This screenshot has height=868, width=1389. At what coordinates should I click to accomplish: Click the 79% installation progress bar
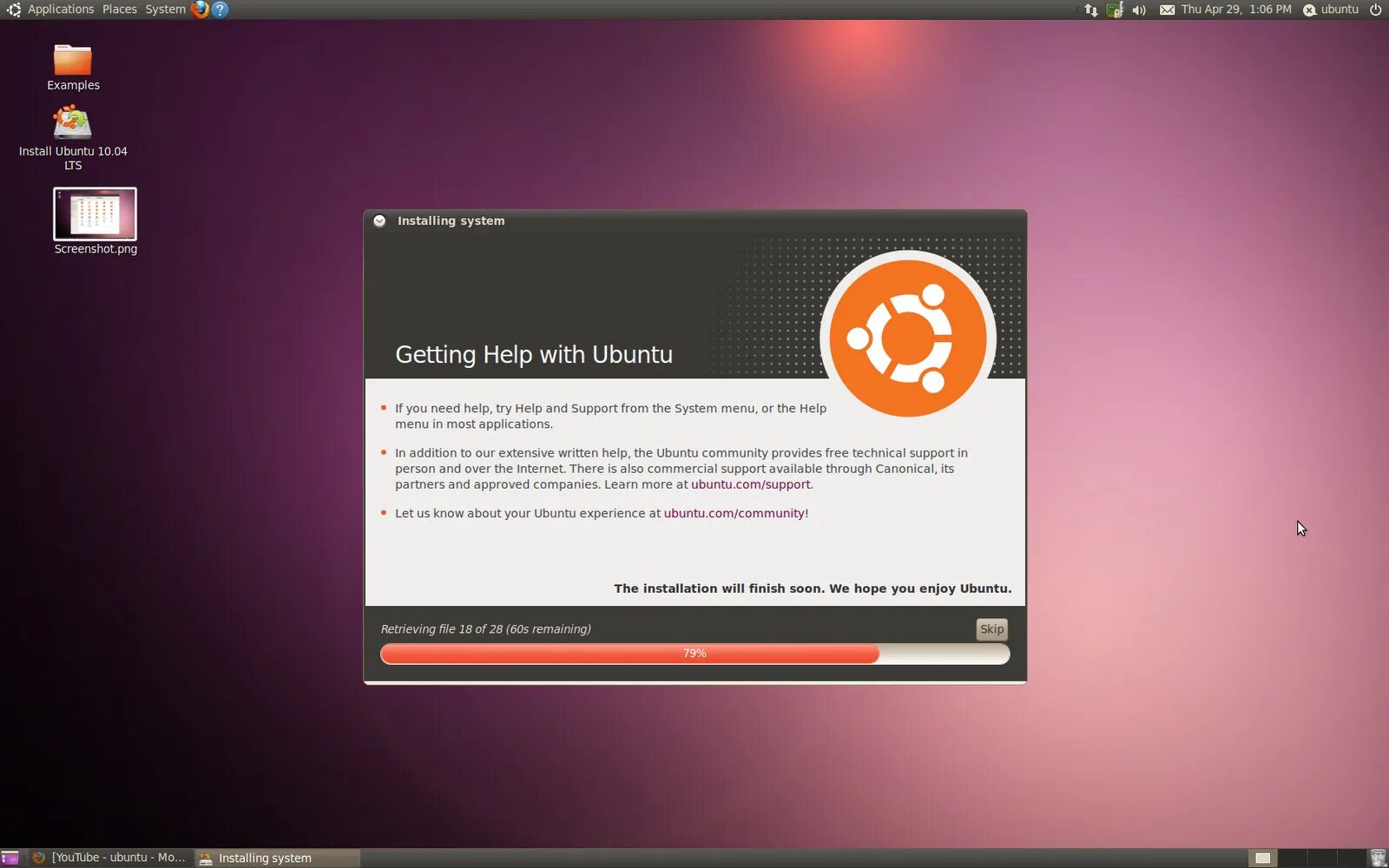[x=694, y=654]
